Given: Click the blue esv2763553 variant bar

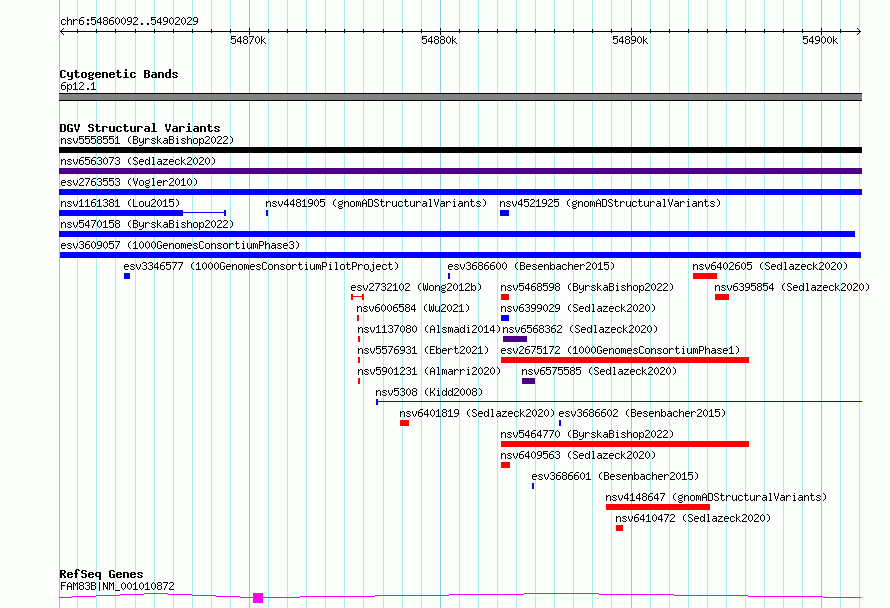Looking at the screenshot, I should pos(460,192).
